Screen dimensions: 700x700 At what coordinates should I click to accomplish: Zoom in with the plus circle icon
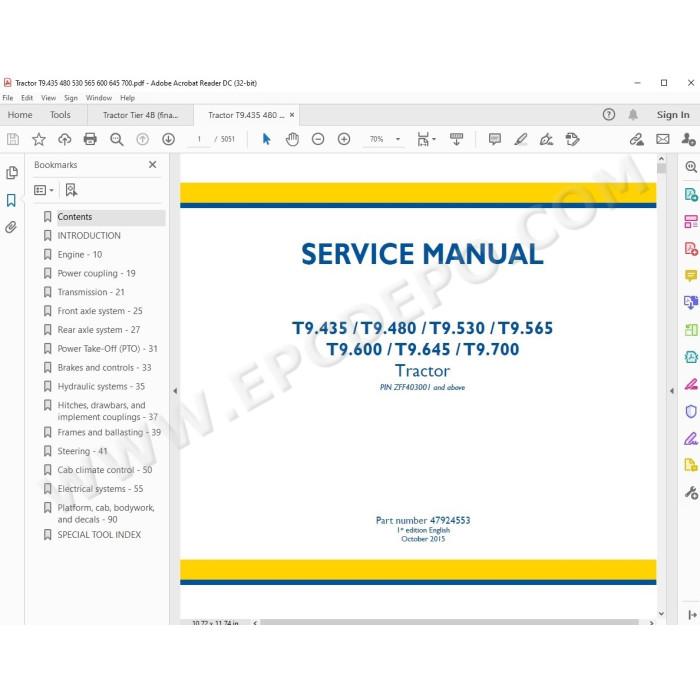click(x=344, y=139)
